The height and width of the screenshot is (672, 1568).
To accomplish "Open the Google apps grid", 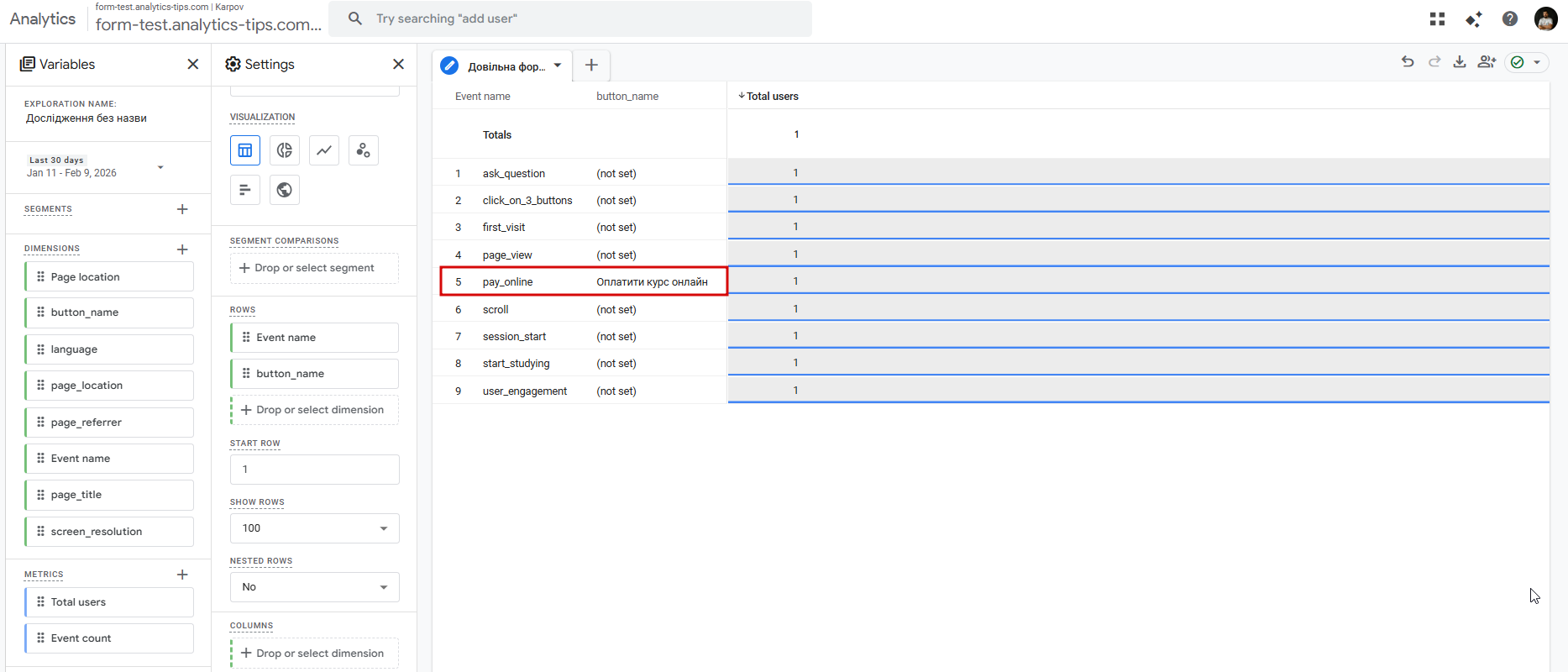I will click(x=1438, y=18).
